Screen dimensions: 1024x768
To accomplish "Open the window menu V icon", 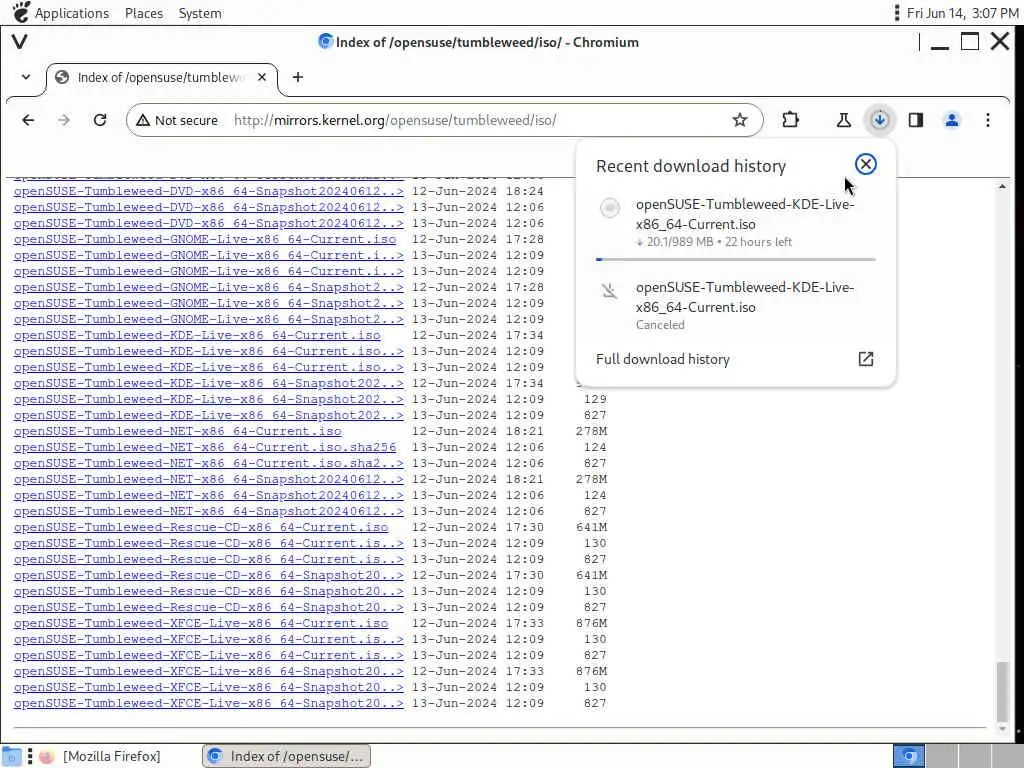I will tap(20, 42).
